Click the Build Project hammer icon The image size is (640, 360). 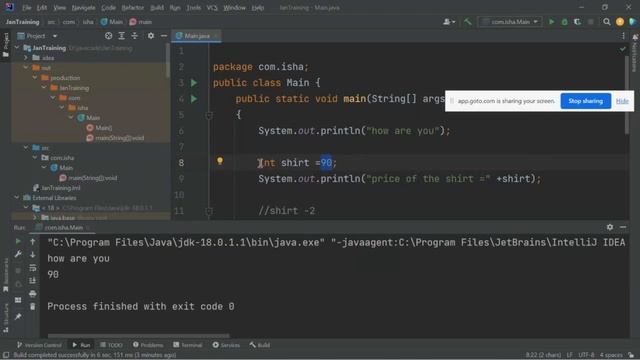[468, 22]
